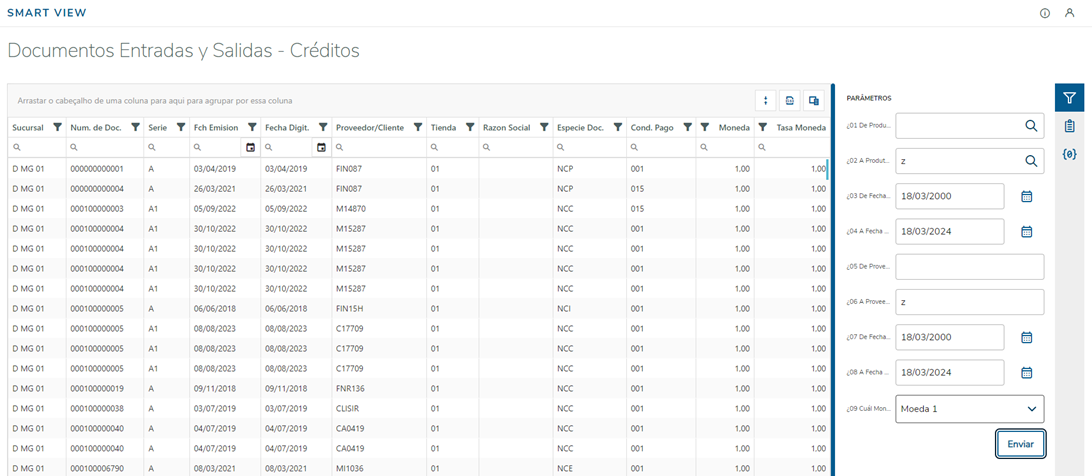Viewport: 1092px width, 476px height.
Task: Click the Especie Doc. column search box
Action: coord(589,148)
